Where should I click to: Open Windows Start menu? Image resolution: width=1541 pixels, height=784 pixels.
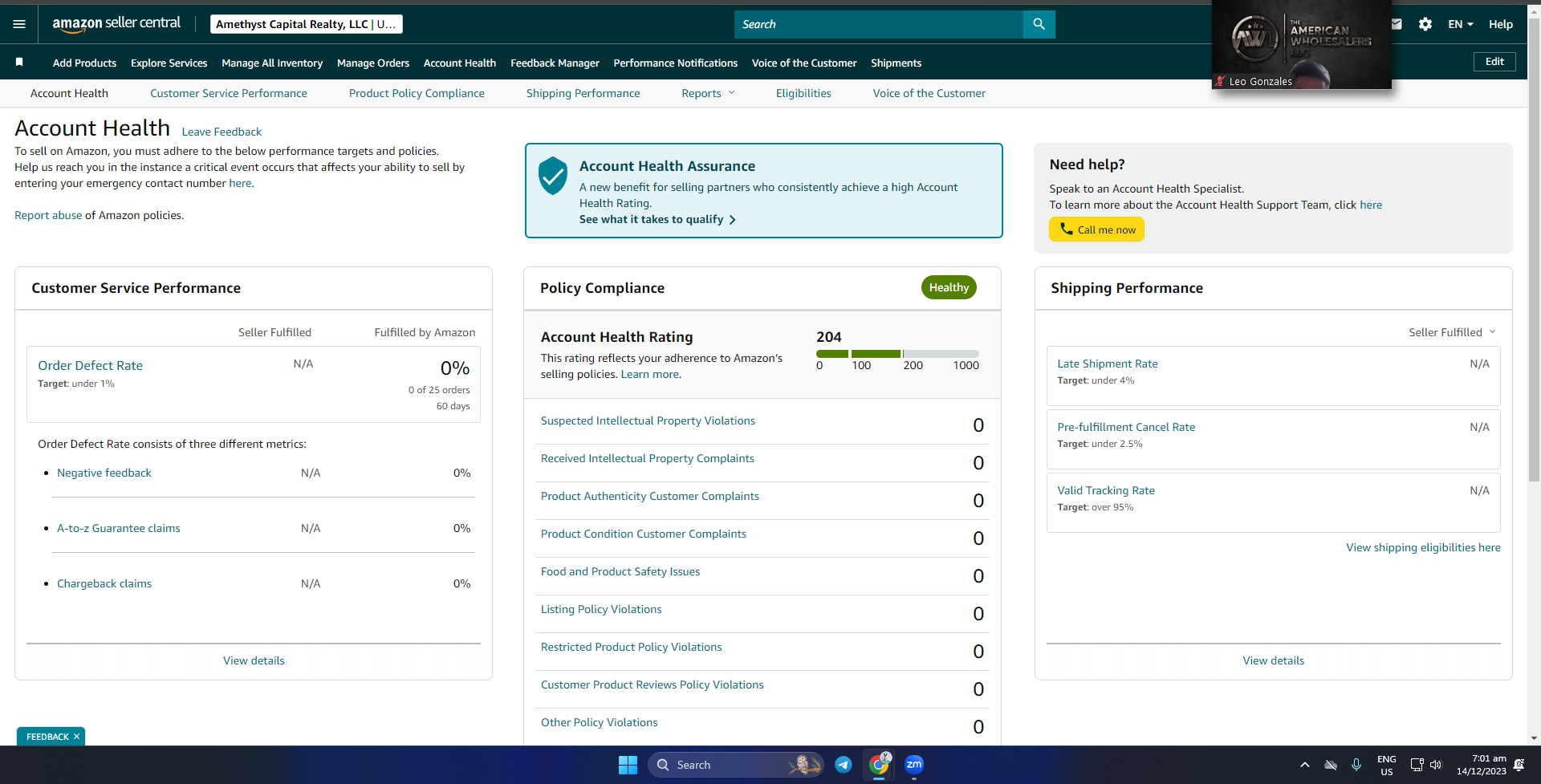click(x=628, y=765)
